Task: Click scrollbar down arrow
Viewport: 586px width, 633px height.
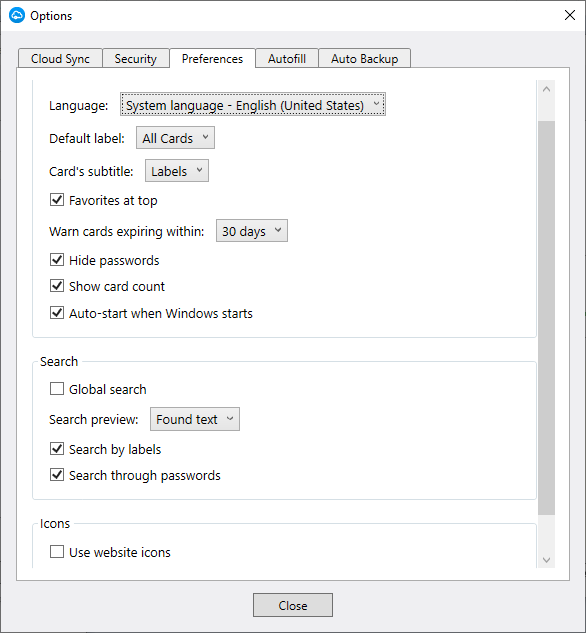Action: [546, 560]
